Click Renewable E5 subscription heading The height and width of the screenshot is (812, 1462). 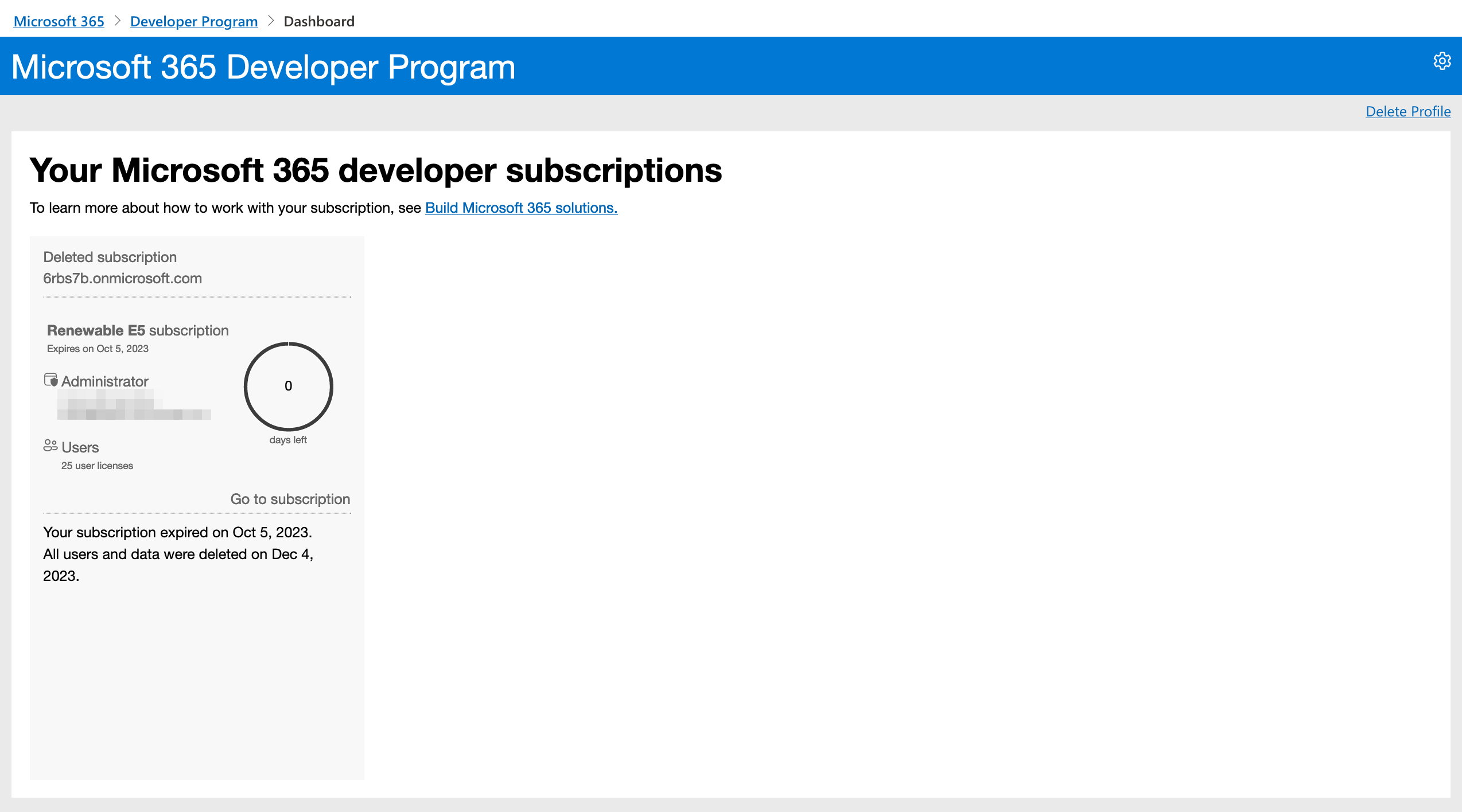tap(138, 330)
